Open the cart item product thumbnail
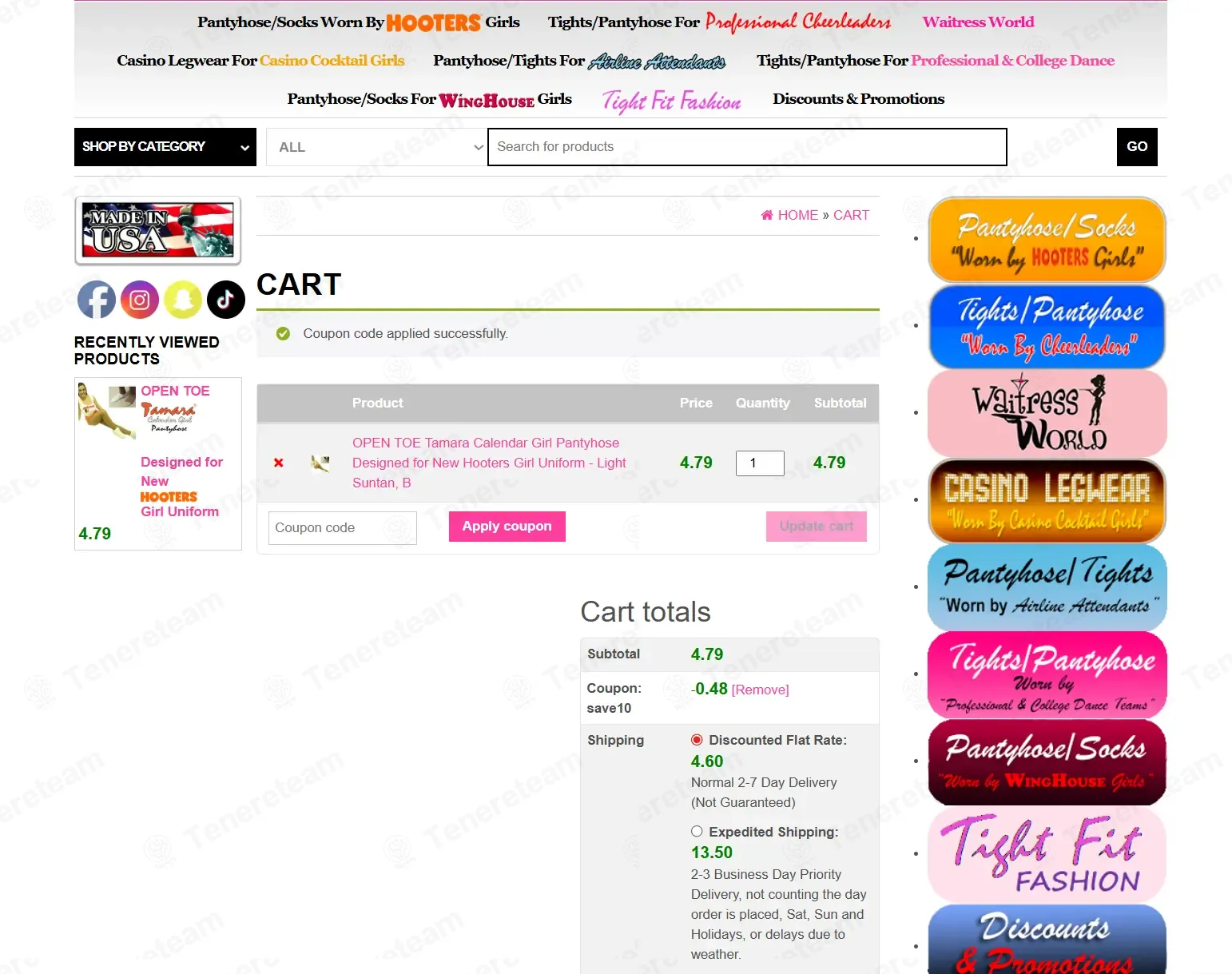The width and height of the screenshot is (1232, 974). 320,463
